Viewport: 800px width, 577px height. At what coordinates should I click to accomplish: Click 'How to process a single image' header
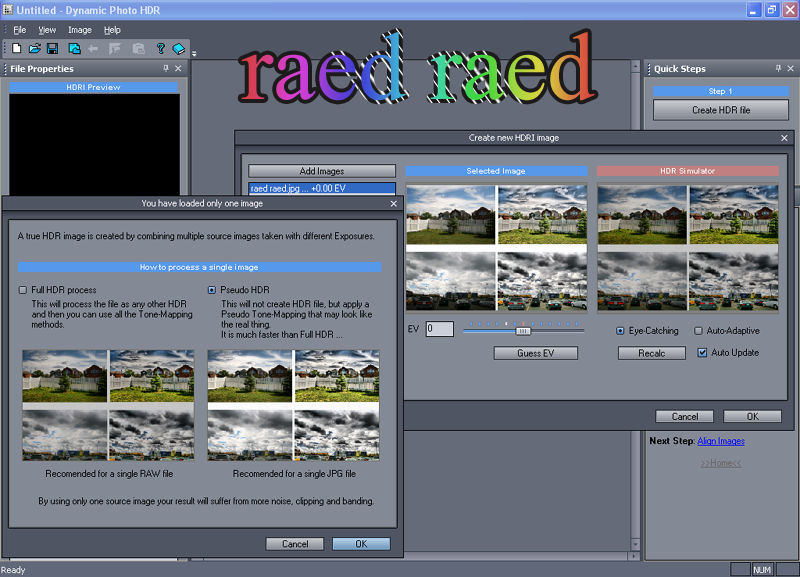tap(199, 267)
